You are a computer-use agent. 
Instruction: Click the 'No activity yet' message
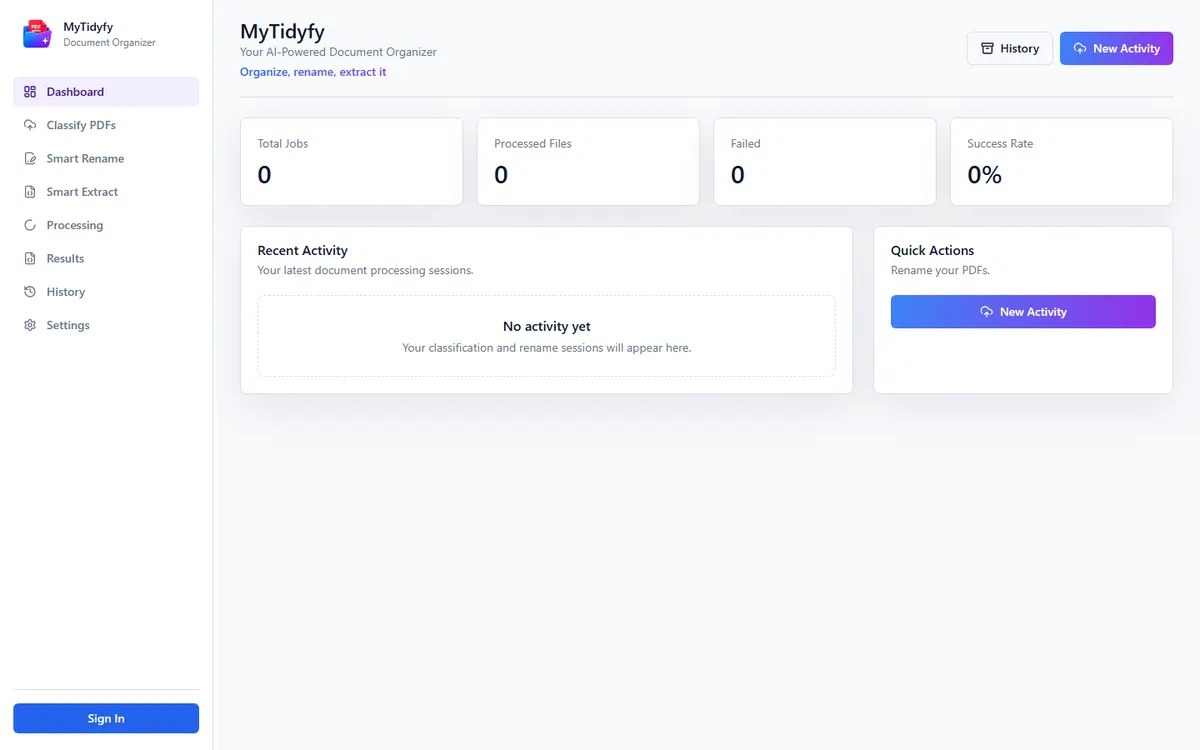(x=547, y=327)
